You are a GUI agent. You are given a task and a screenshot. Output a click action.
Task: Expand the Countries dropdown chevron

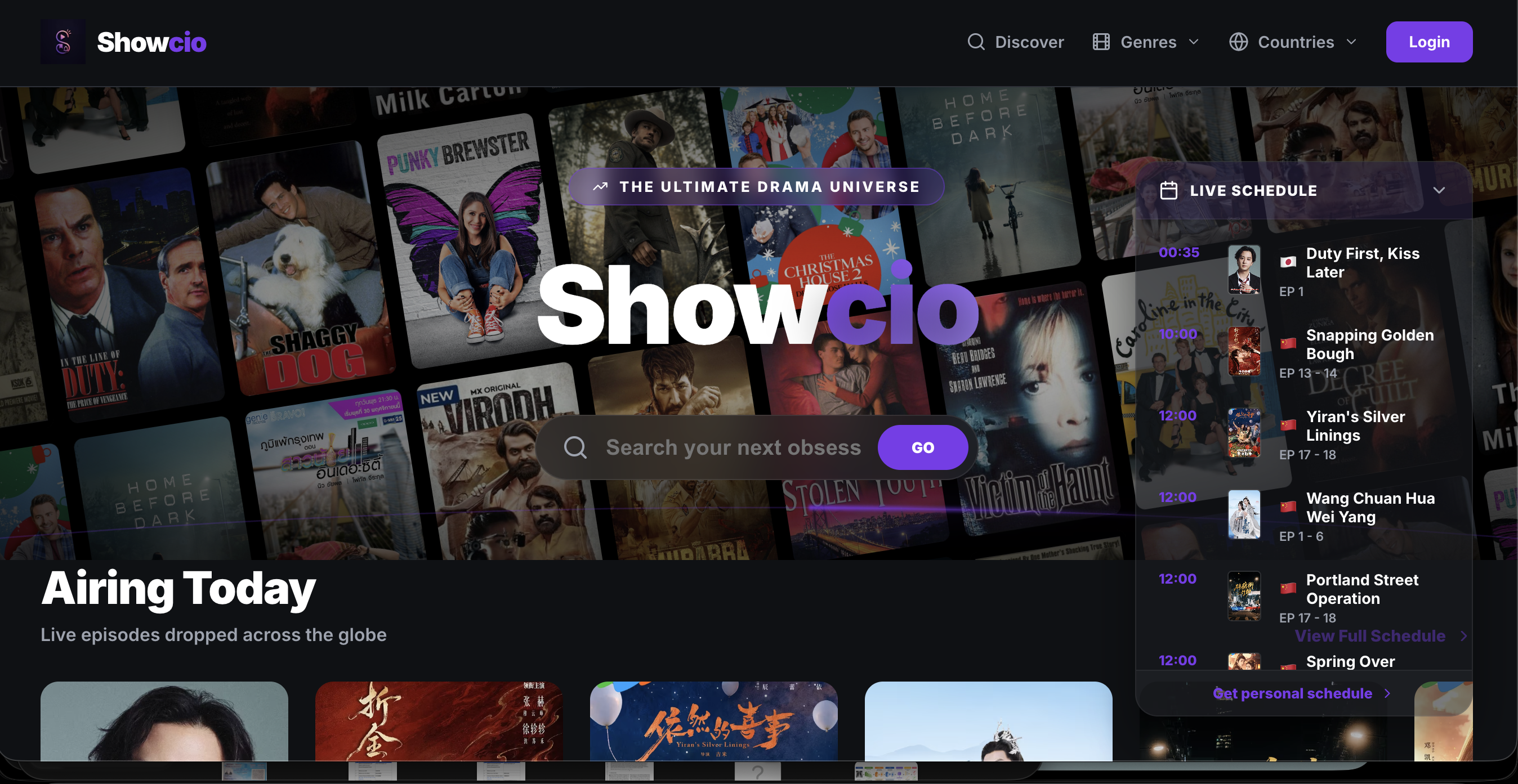coord(1352,42)
